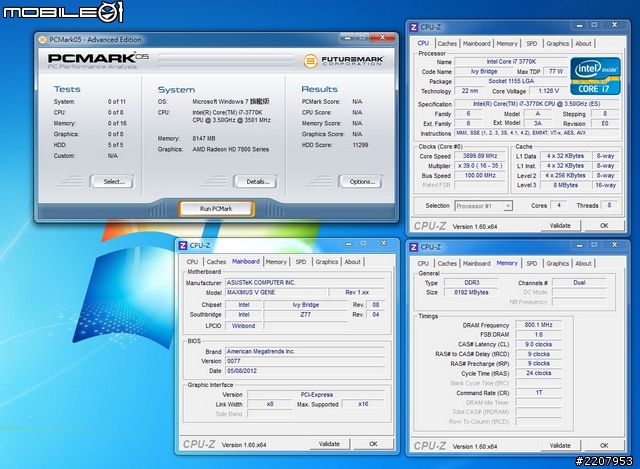
Task: Click HDD tests count 5 of 5
Action: [115, 145]
